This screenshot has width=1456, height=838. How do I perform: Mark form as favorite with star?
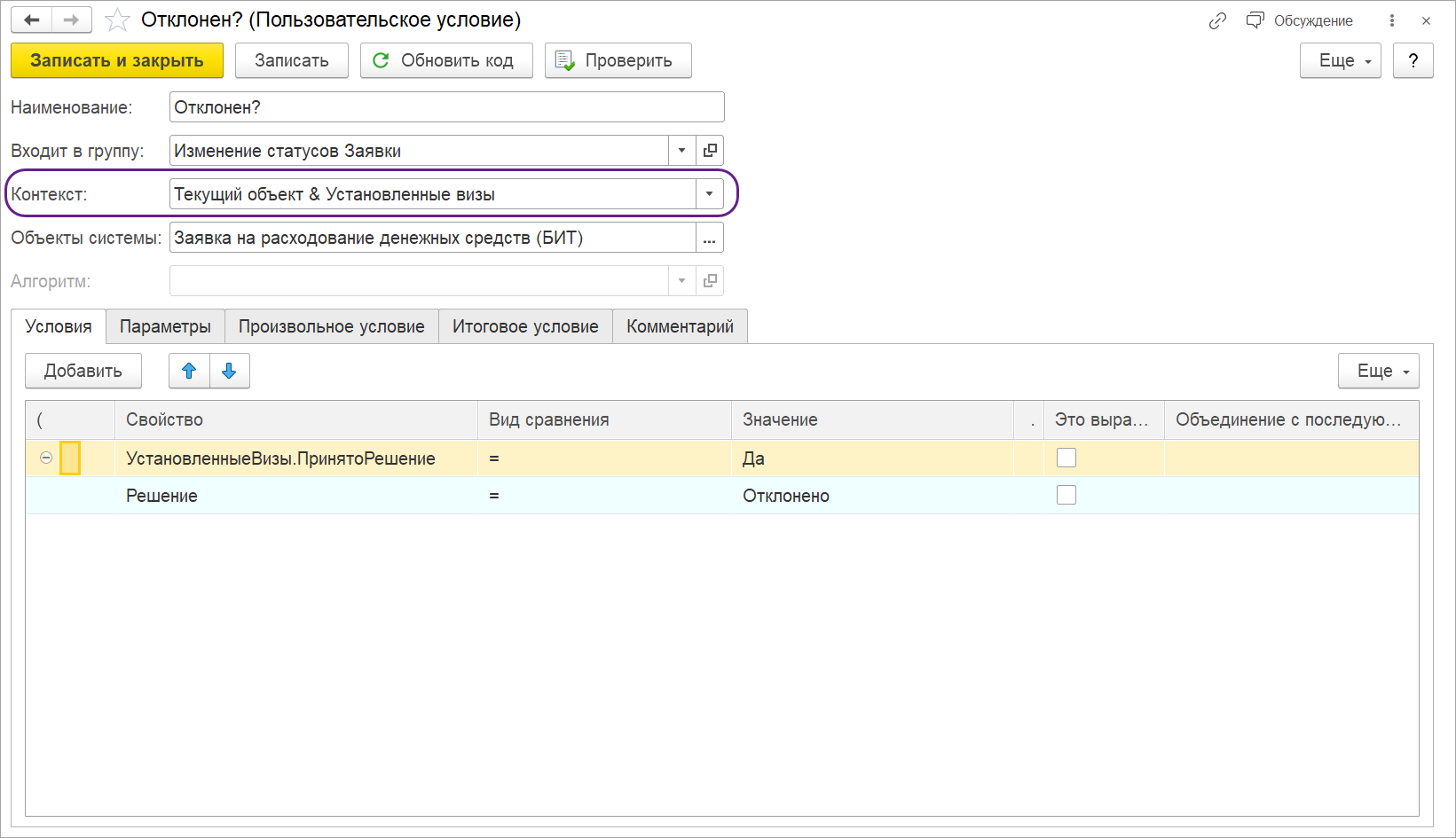117,20
